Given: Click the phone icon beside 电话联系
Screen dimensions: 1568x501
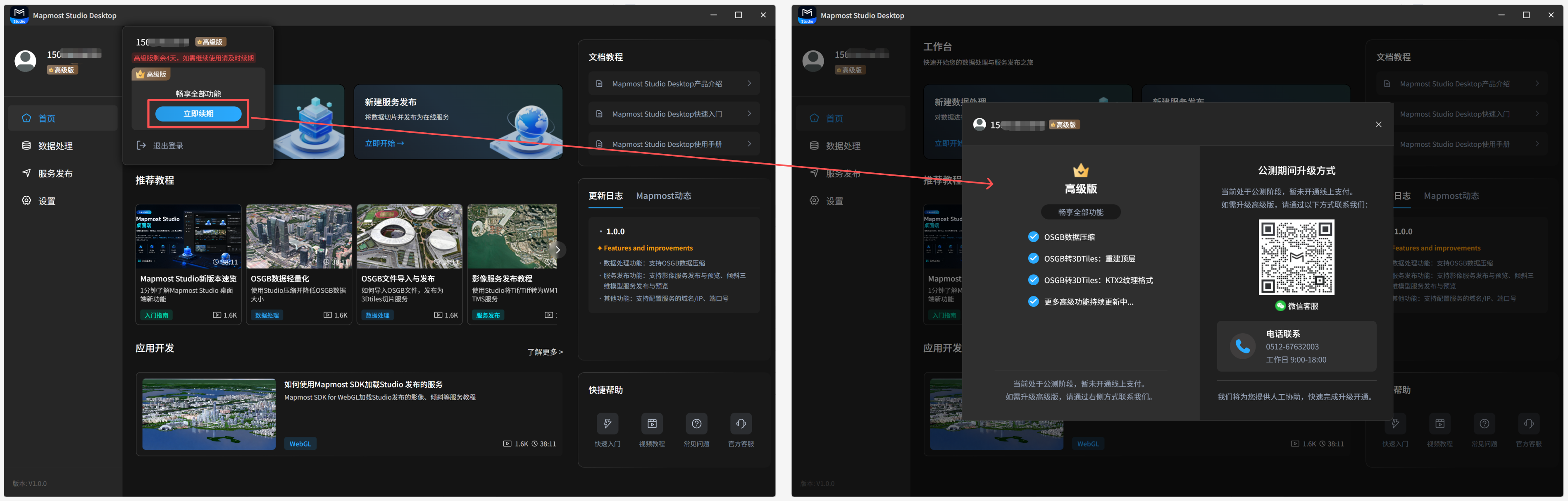Looking at the screenshot, I should tap(1242, 346).
